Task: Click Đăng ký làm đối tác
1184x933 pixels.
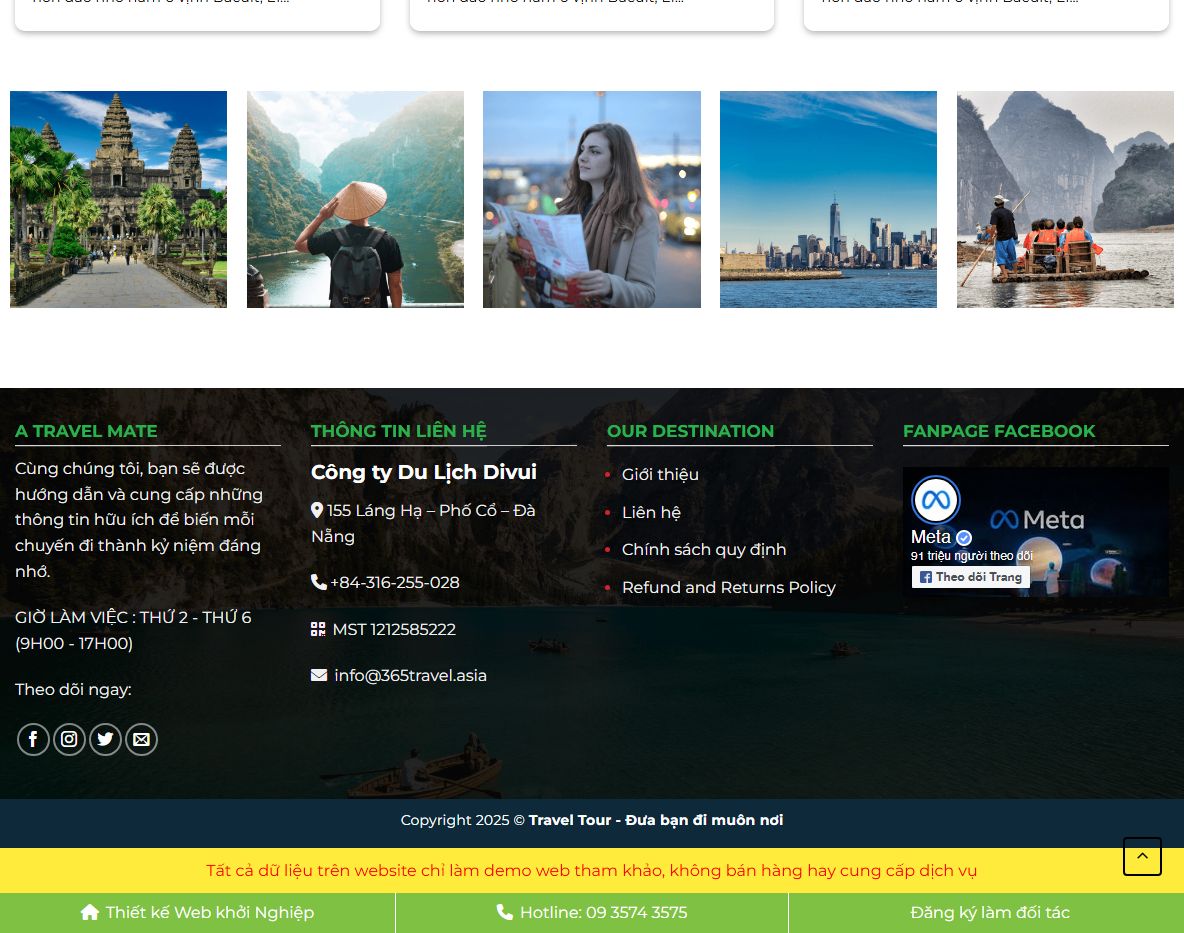Action: point(990,912)
